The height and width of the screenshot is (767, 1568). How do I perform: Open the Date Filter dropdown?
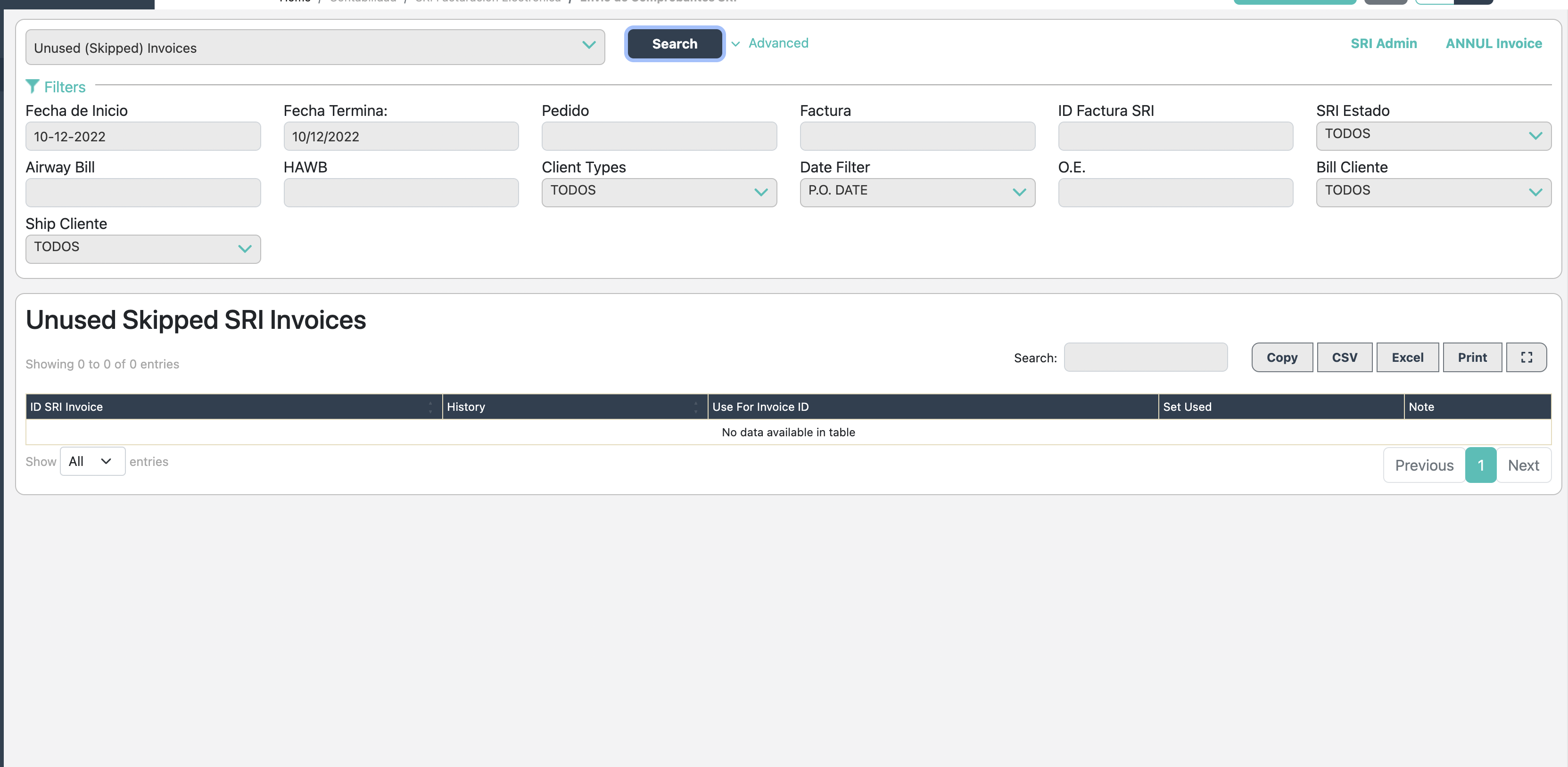[916, 192]
